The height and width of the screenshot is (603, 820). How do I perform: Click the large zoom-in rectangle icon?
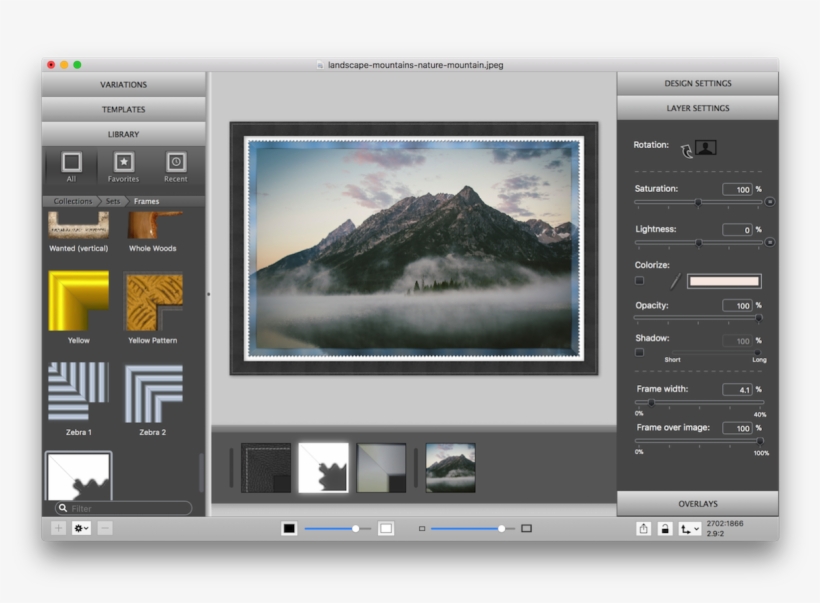[x=527, y=529]
